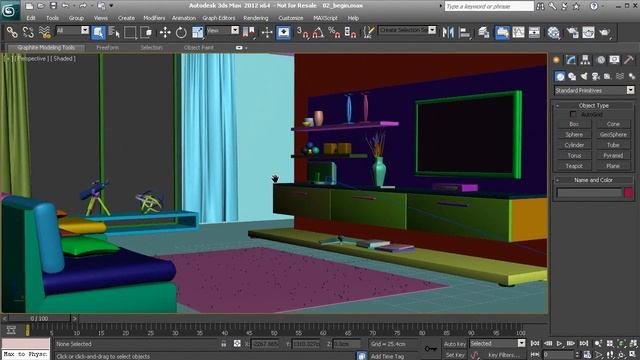Click the Render Production teapot icon
Image resolution: width=640 pixels, height=360 pixels.
pos(605,32)
